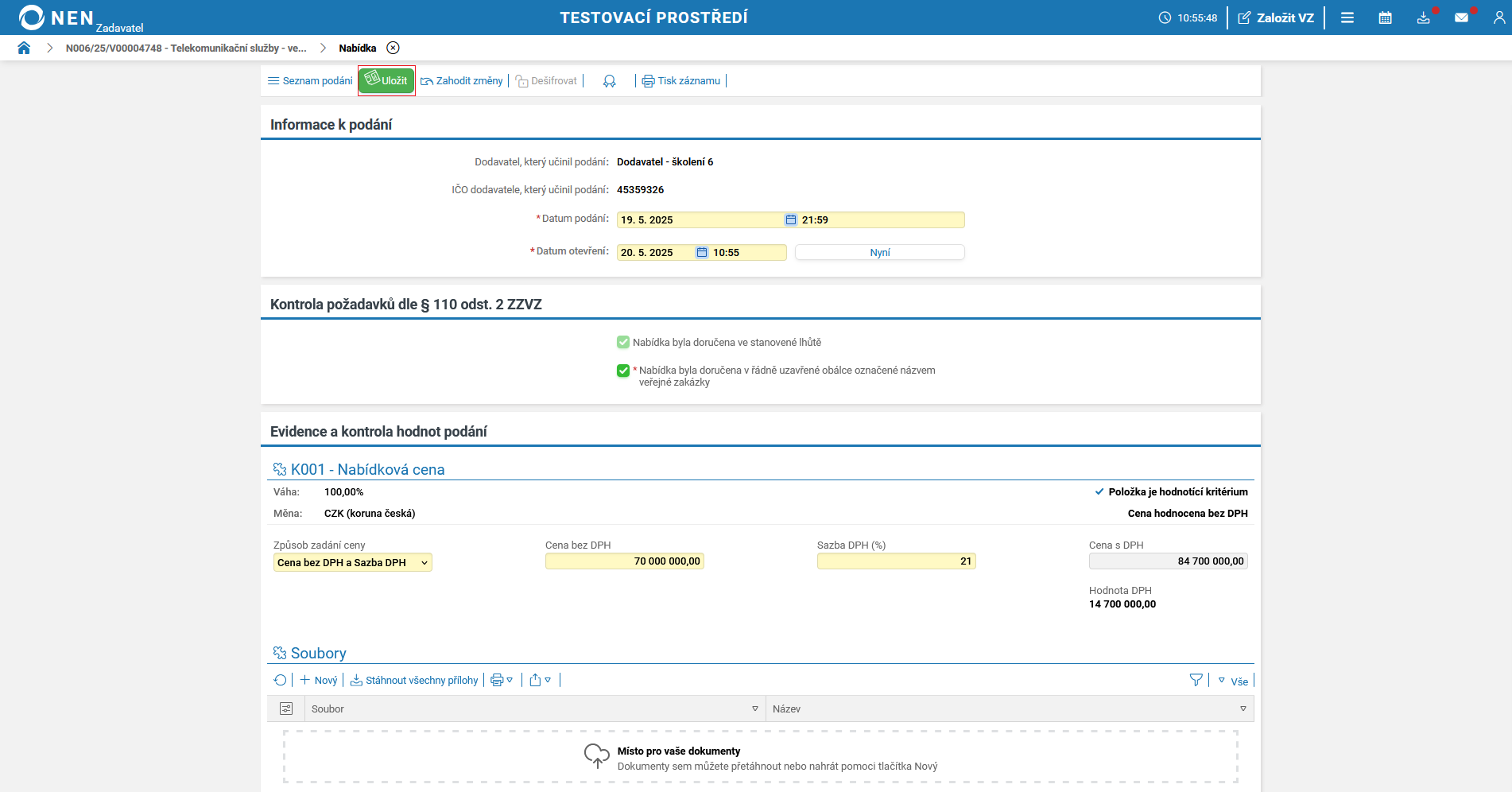Click the 'Cena bez DPH' input field
Image resolution: width=1512 pixels, height=792 pixels.
pos(624,561)
